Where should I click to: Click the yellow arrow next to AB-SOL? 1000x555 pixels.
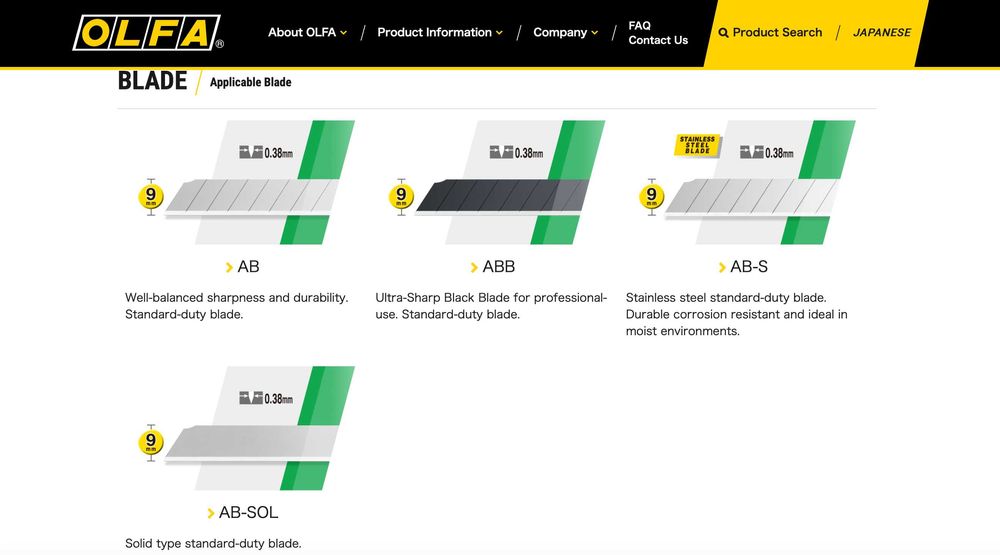[x=210, y=513]
